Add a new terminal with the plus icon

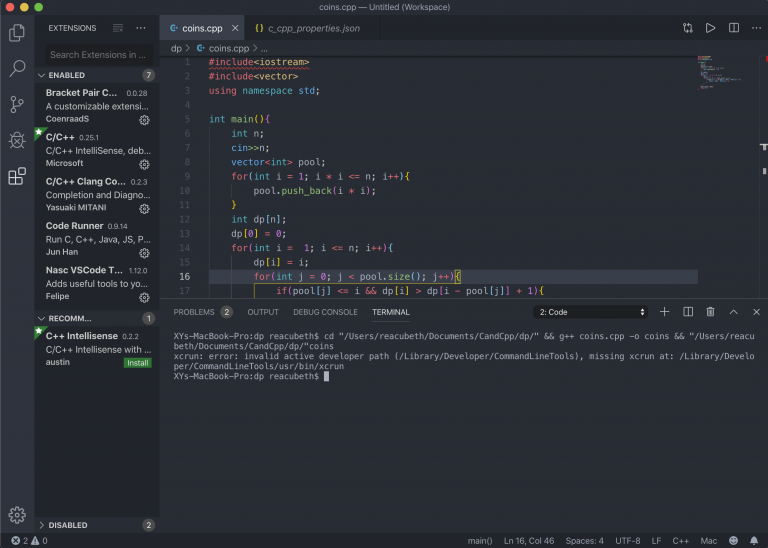click(x=664, y=312)
